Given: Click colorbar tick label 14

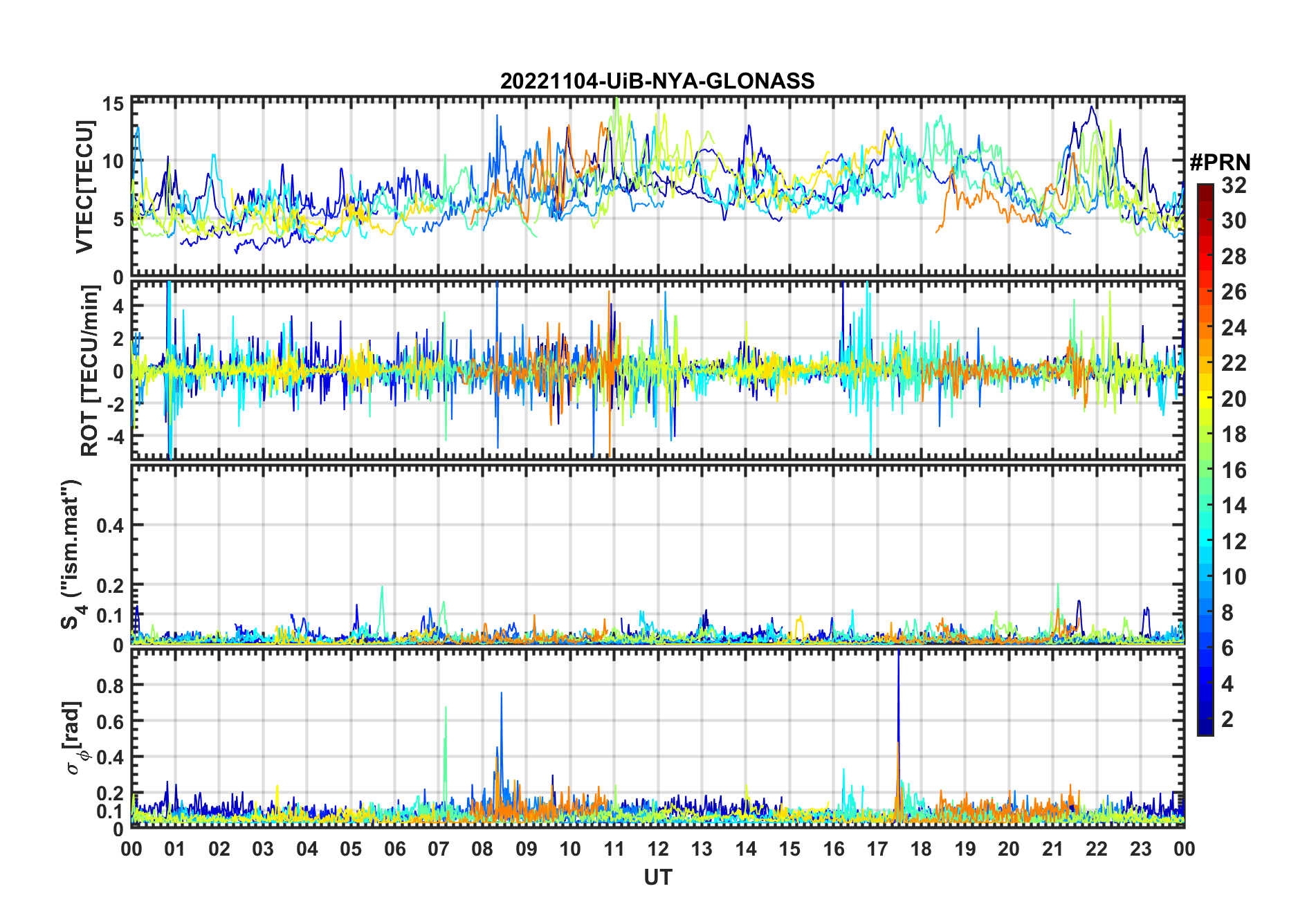Looking at the screenshot, I should [x=1234, y=506].
